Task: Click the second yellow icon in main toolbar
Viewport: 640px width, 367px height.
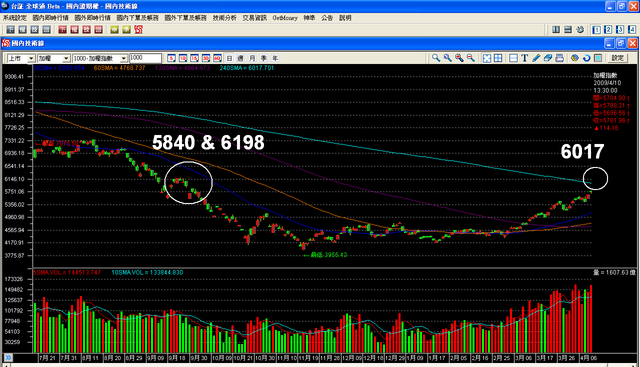Action: coord(127,29)
